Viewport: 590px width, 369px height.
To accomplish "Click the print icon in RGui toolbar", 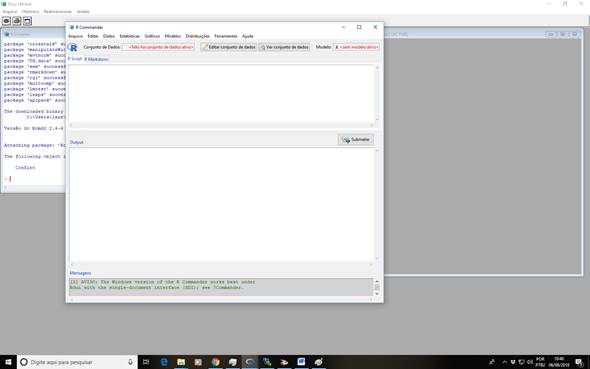I will tap(17, 21).
